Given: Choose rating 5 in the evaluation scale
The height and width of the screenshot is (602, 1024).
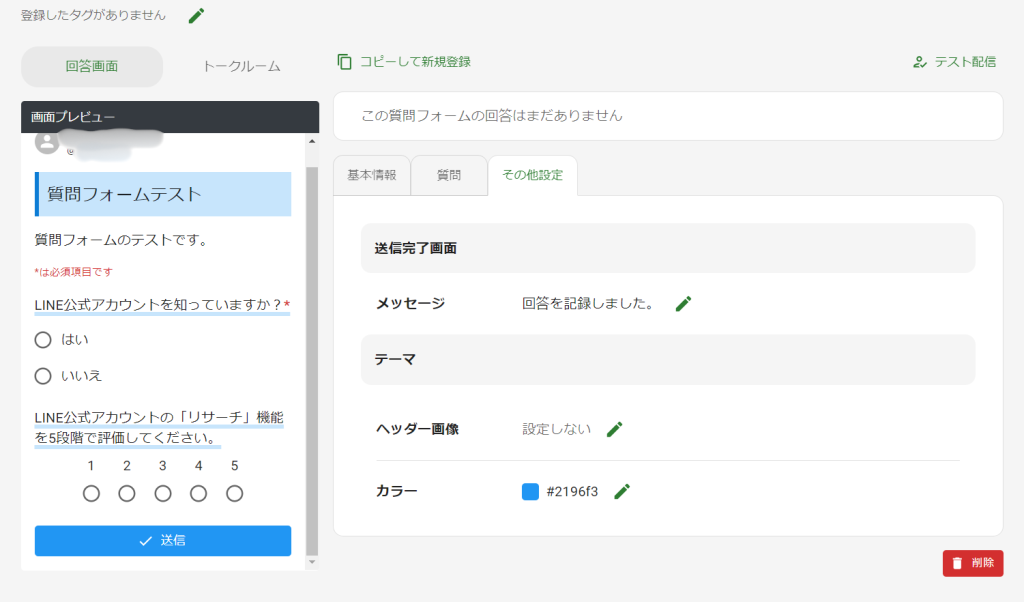Looking at the screenshot, I should (x=234, y=492).
